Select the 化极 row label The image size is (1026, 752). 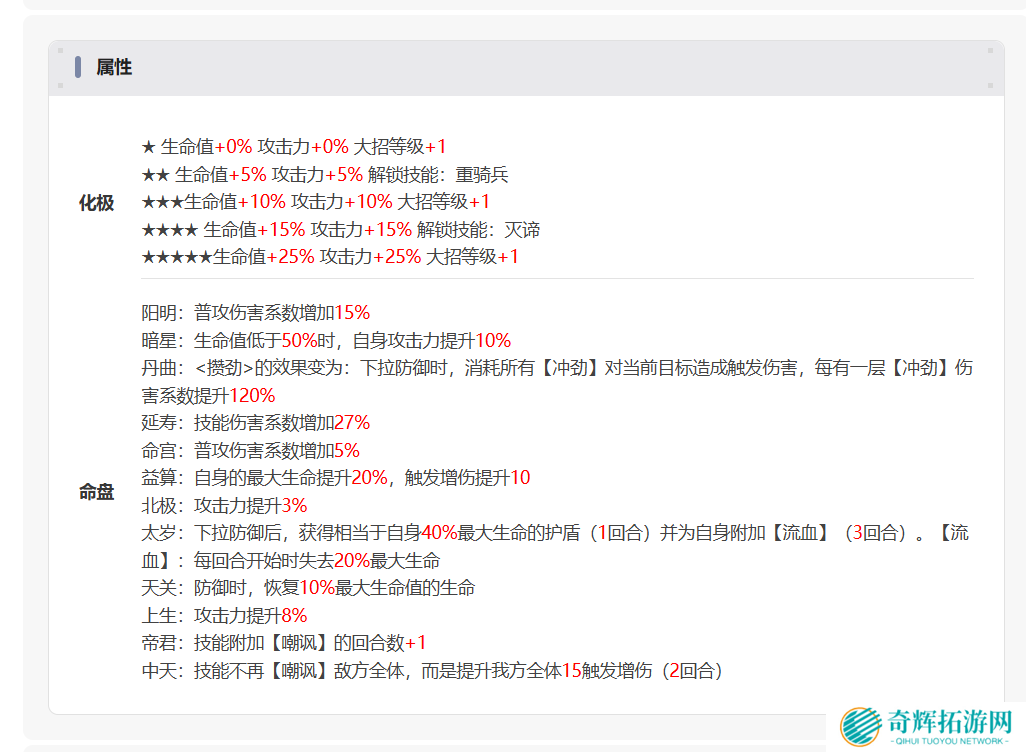coord(96,203)
